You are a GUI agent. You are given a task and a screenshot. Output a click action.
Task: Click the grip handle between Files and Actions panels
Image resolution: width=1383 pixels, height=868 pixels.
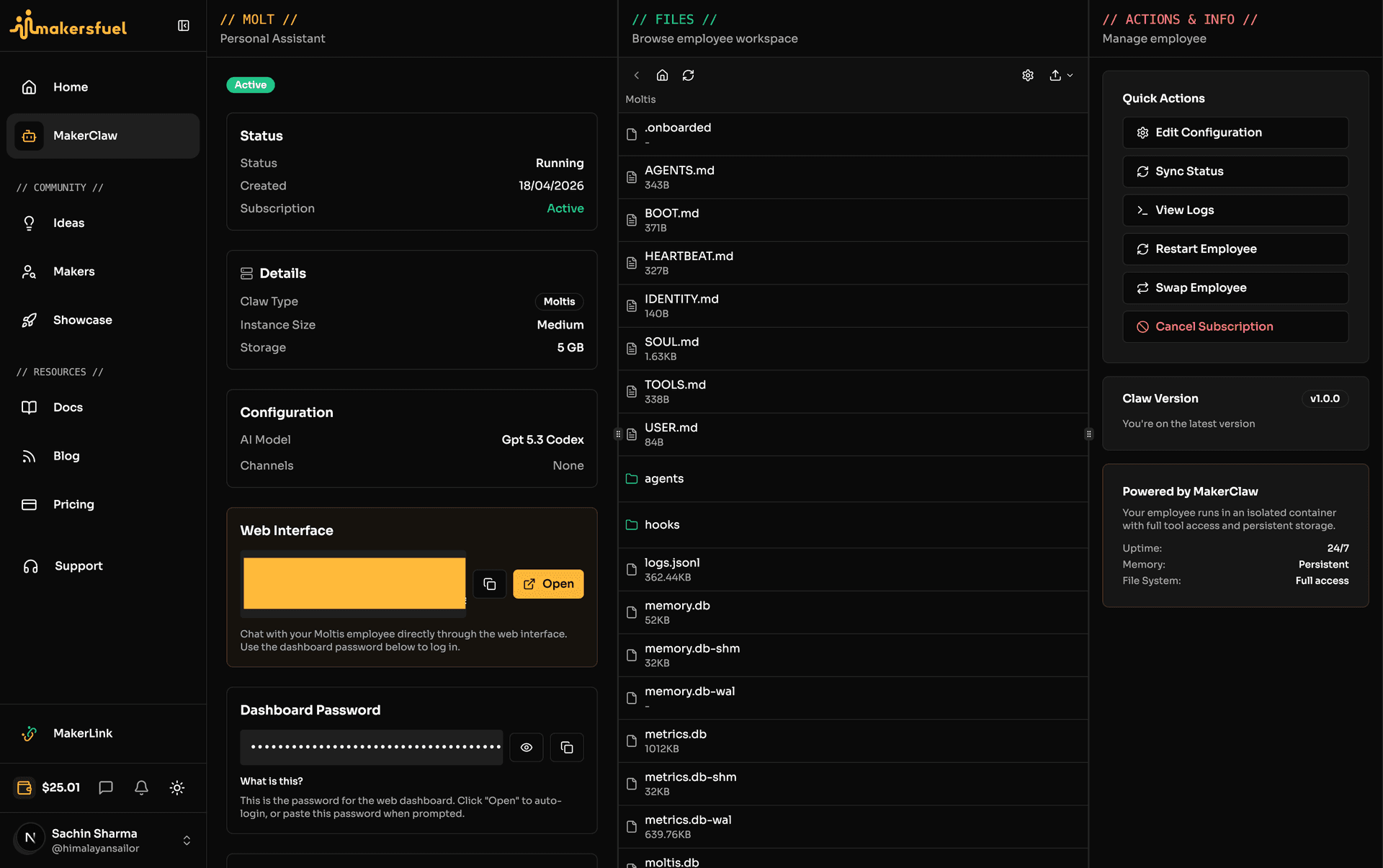click(1088, 434)
